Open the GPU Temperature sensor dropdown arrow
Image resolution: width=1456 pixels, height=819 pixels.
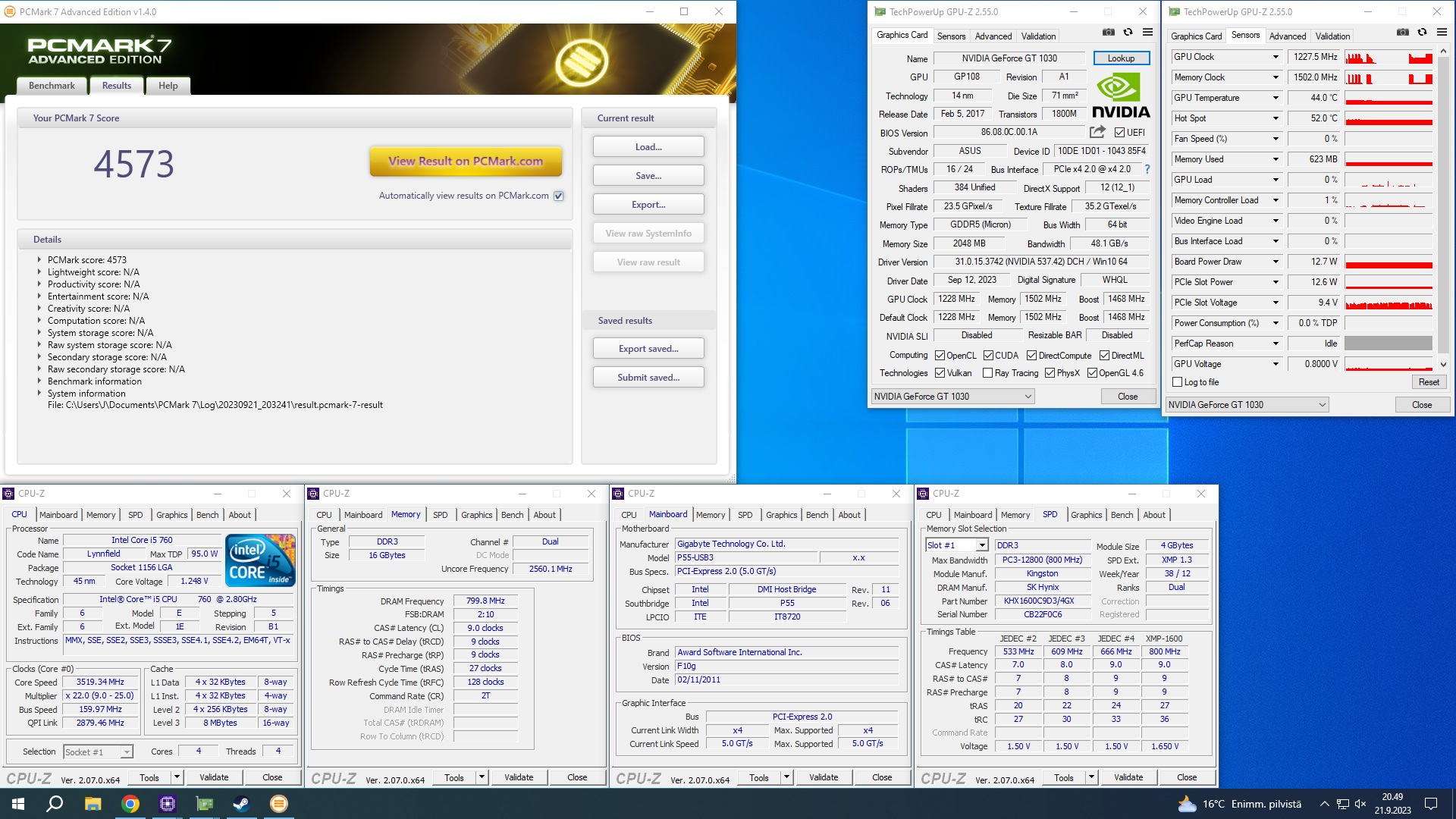(x=1276, y=98)
